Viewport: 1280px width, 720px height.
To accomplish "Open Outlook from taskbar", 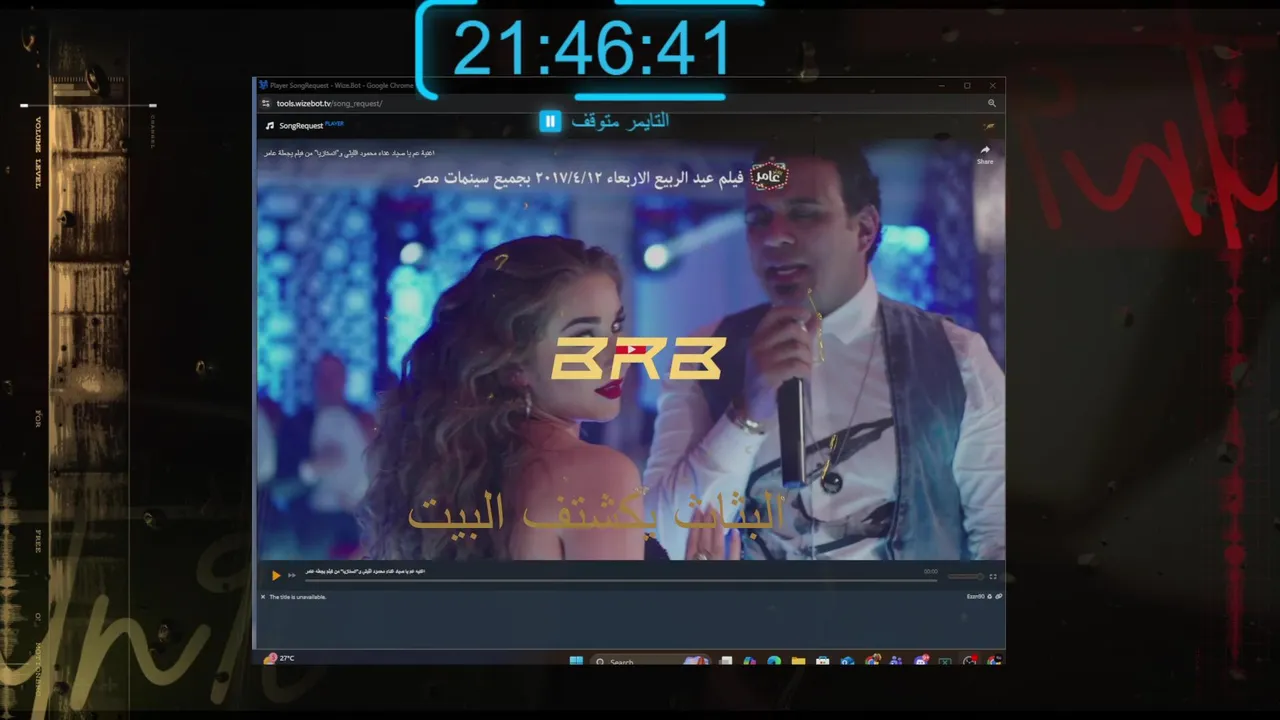I will (847, 661).
